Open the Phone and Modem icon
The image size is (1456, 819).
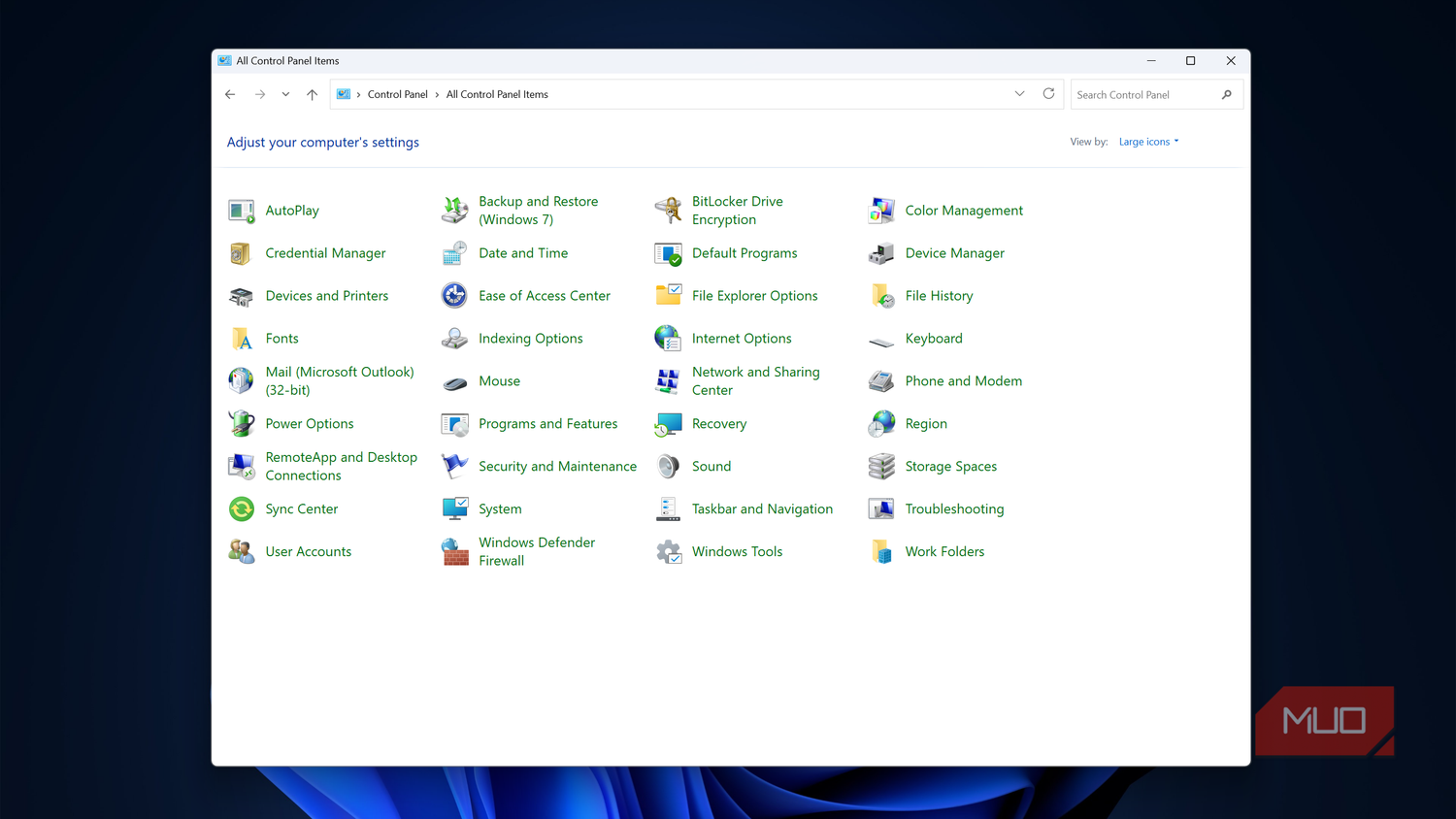pos(881,381)
